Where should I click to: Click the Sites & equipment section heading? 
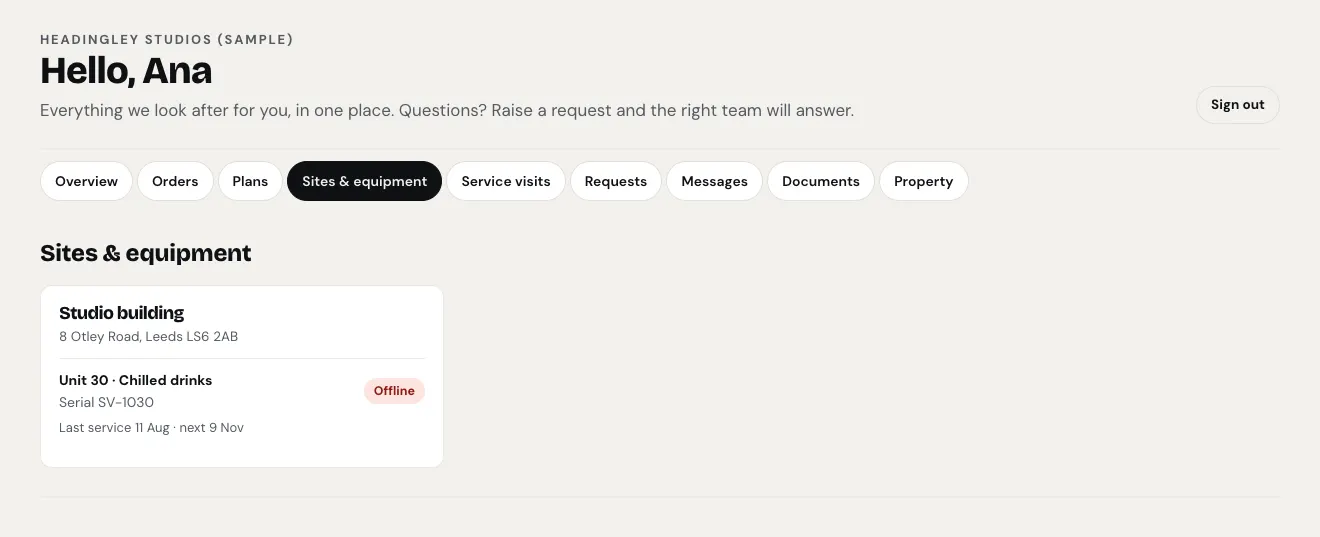click(146, 254)
